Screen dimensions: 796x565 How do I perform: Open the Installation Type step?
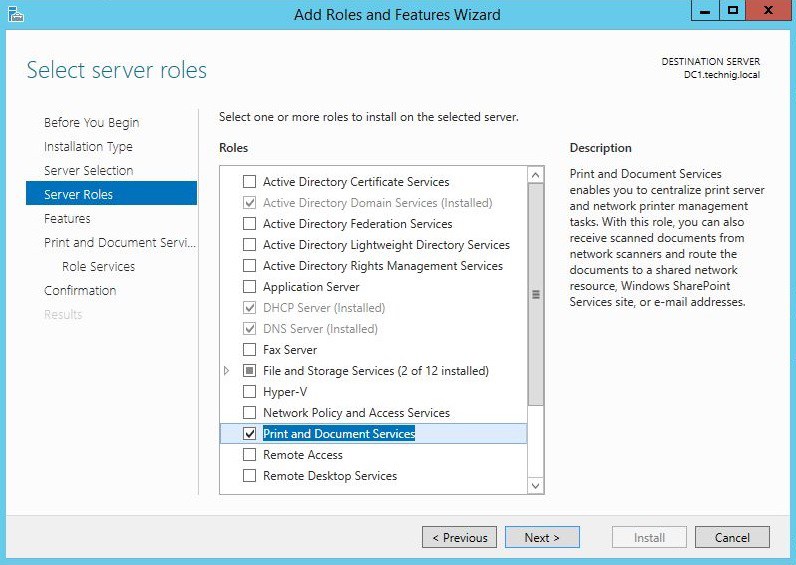88,146
